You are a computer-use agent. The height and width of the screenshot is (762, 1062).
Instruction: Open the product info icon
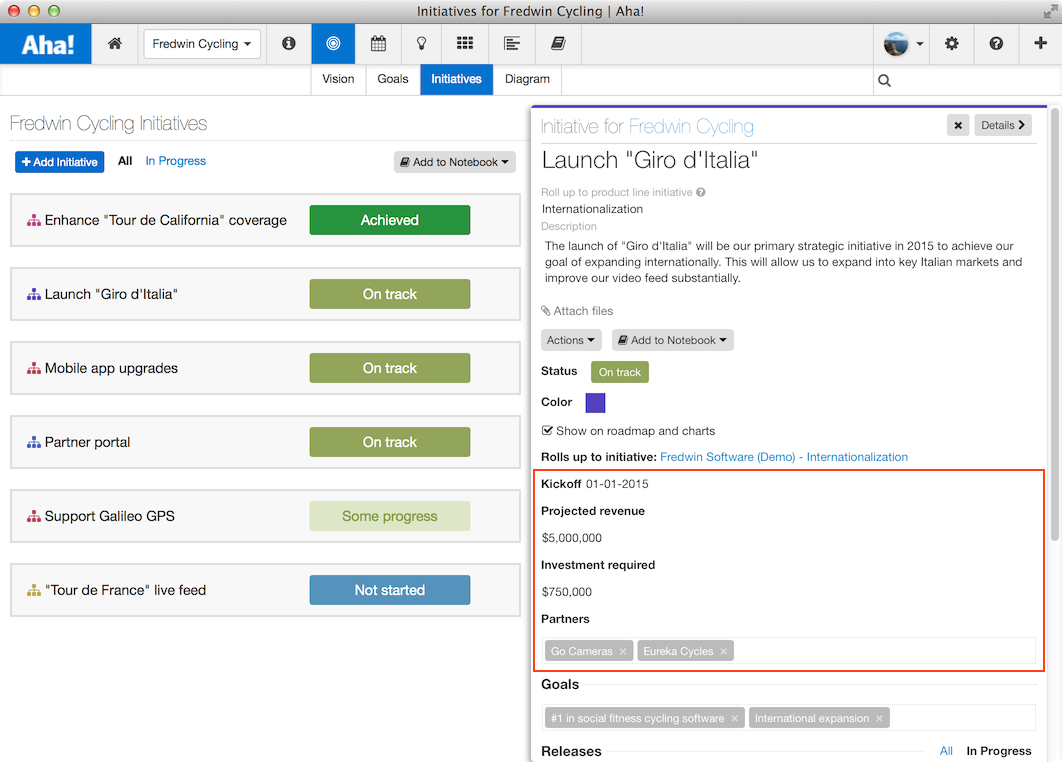289,43
